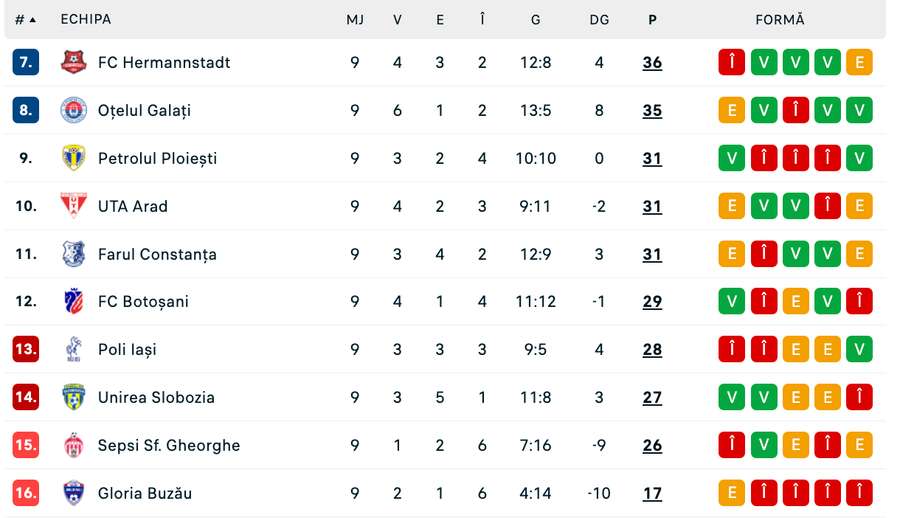
Task: Click the Farul Constanța club emblem
Action: point(73,254)
